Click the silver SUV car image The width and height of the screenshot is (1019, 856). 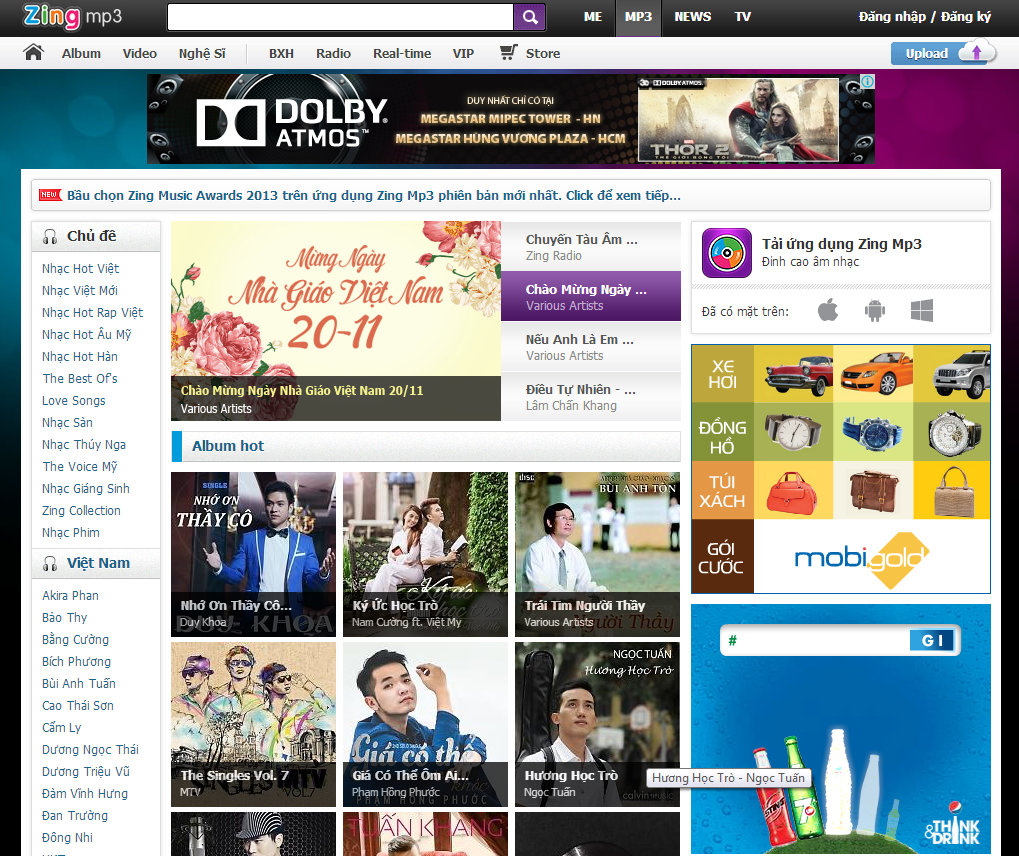tap(962, 374)
